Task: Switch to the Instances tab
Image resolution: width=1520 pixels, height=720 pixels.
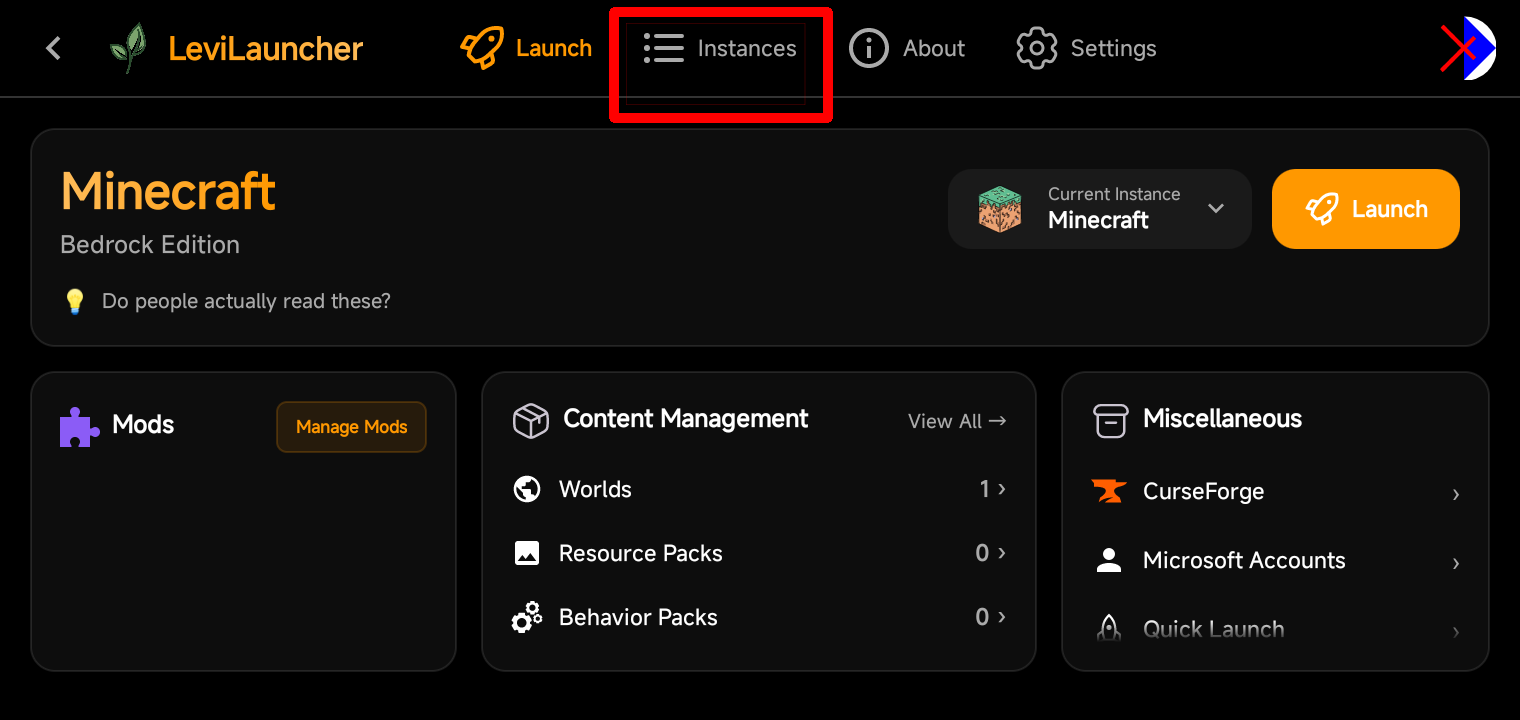Action: point(720,48)
